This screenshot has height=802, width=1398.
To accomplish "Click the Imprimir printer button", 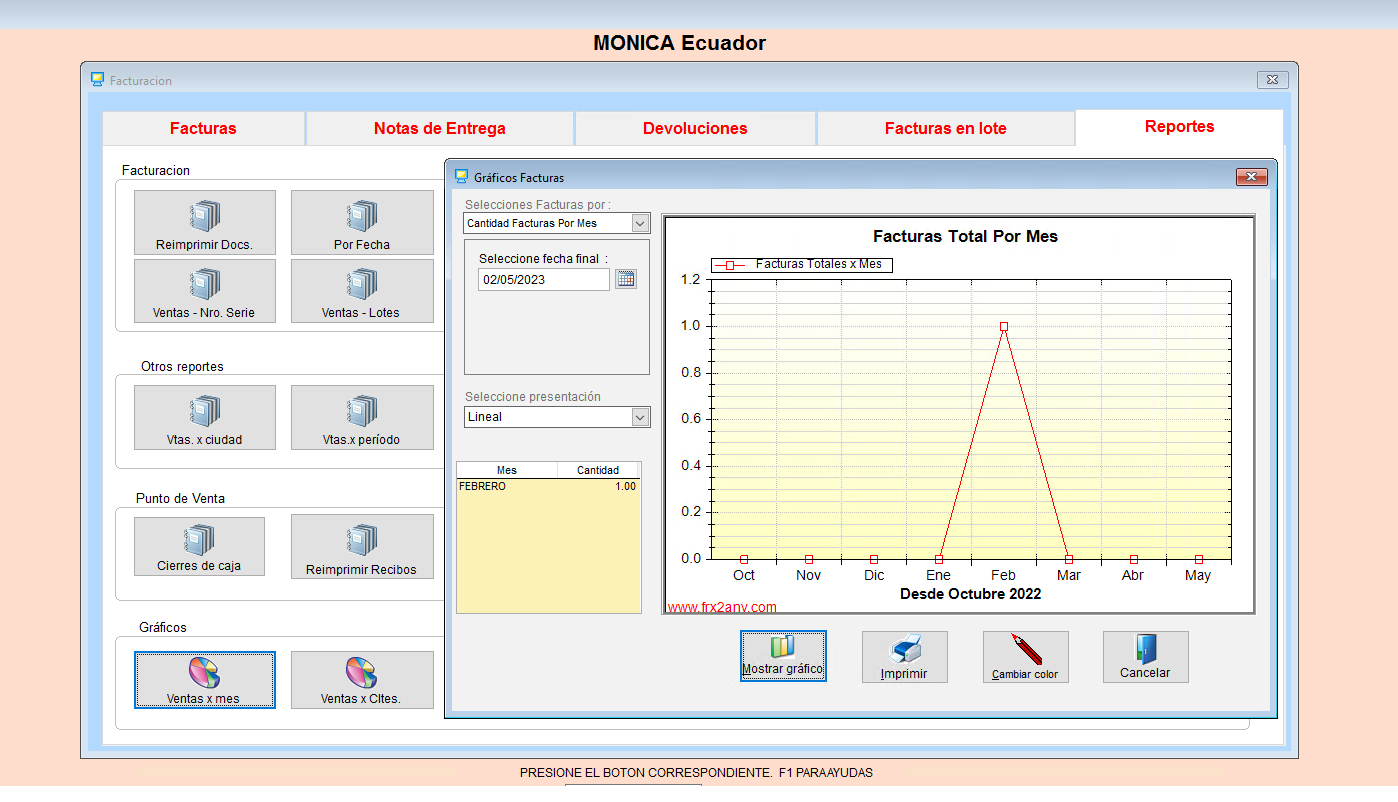I will [x=904, y=657].
